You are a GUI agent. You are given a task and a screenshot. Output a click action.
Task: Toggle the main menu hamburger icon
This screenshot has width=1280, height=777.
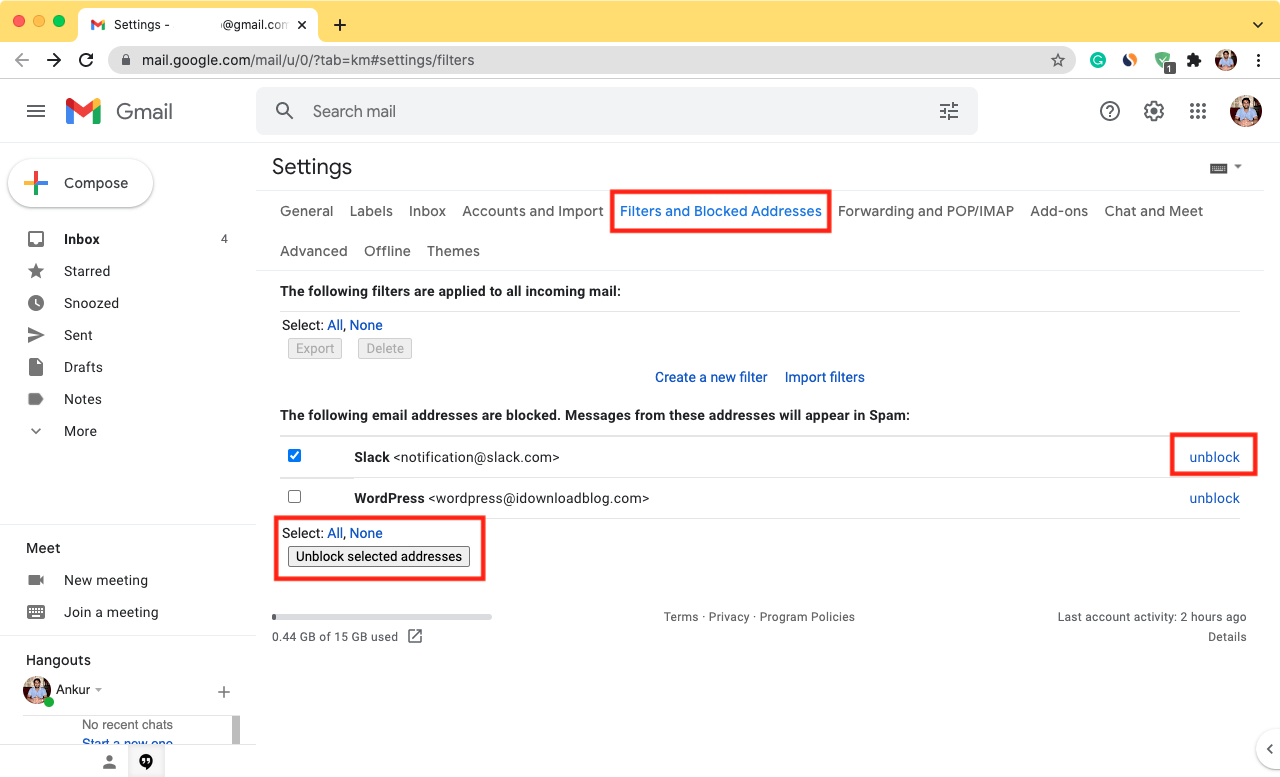tap(36, 111)
